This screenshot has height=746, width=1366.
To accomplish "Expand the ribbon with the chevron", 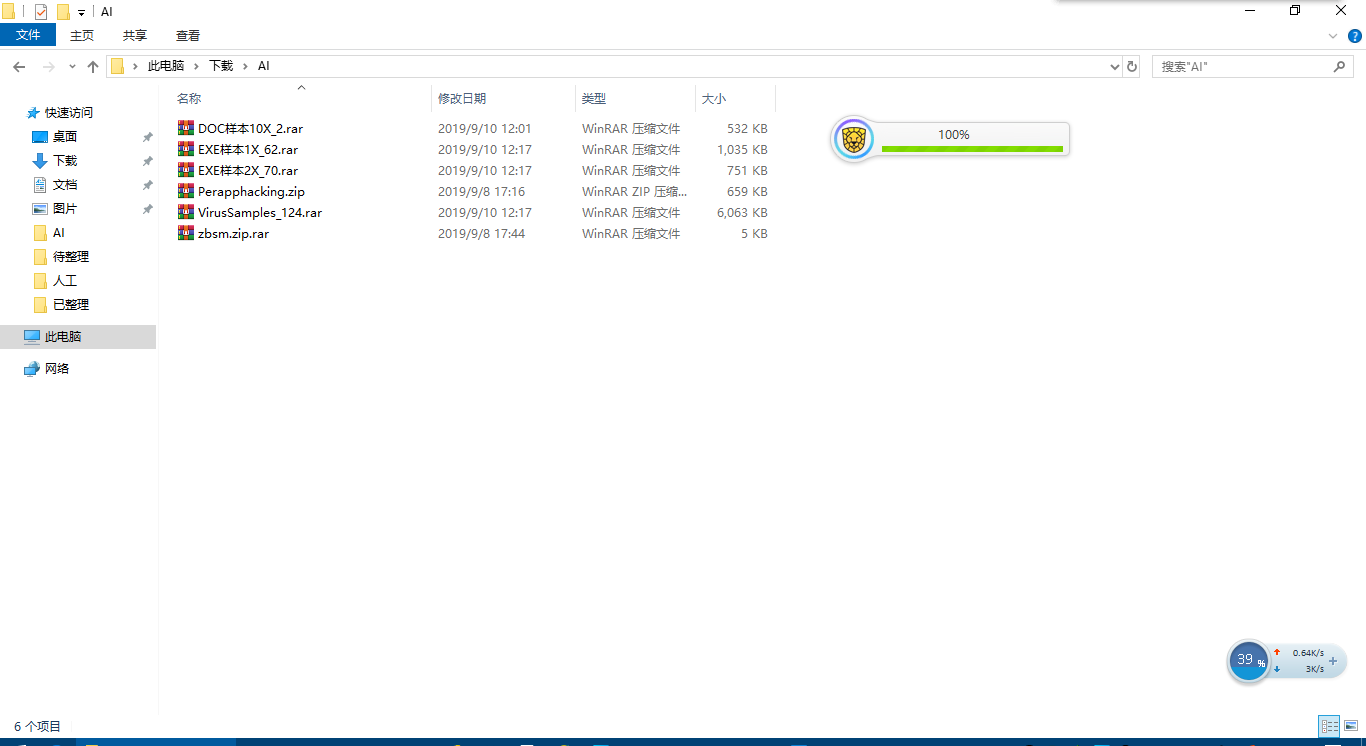I will (1332, 35).
